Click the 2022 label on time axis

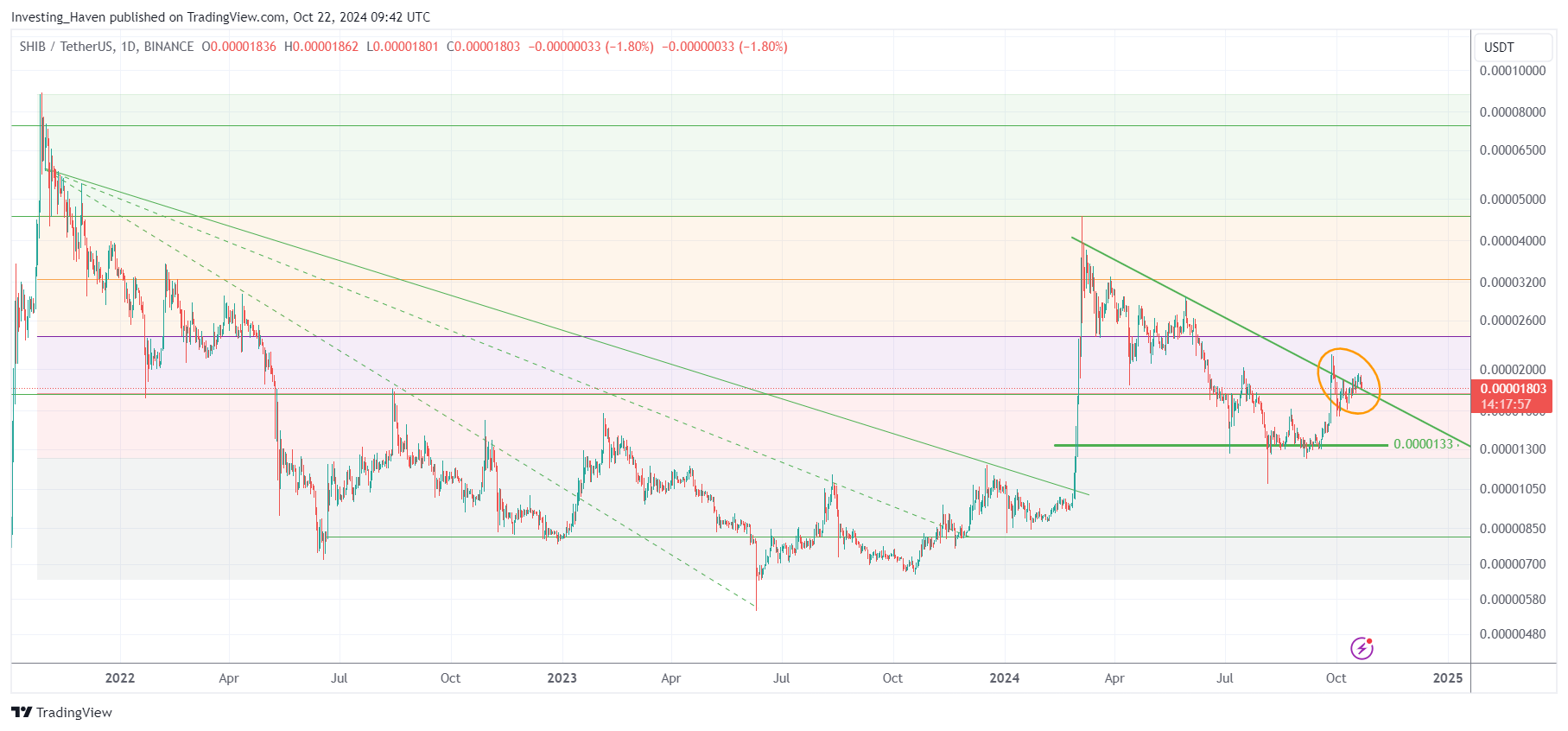(120, 678)
